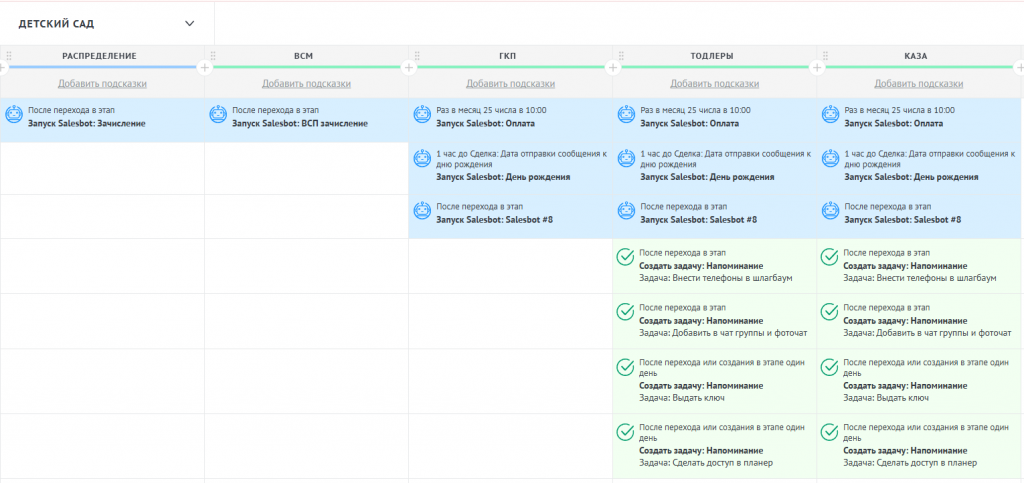Click checkmark icon of шлагбаум task in КАЗА
This screenshot has width=1024, height=483.
pos(829,257)
